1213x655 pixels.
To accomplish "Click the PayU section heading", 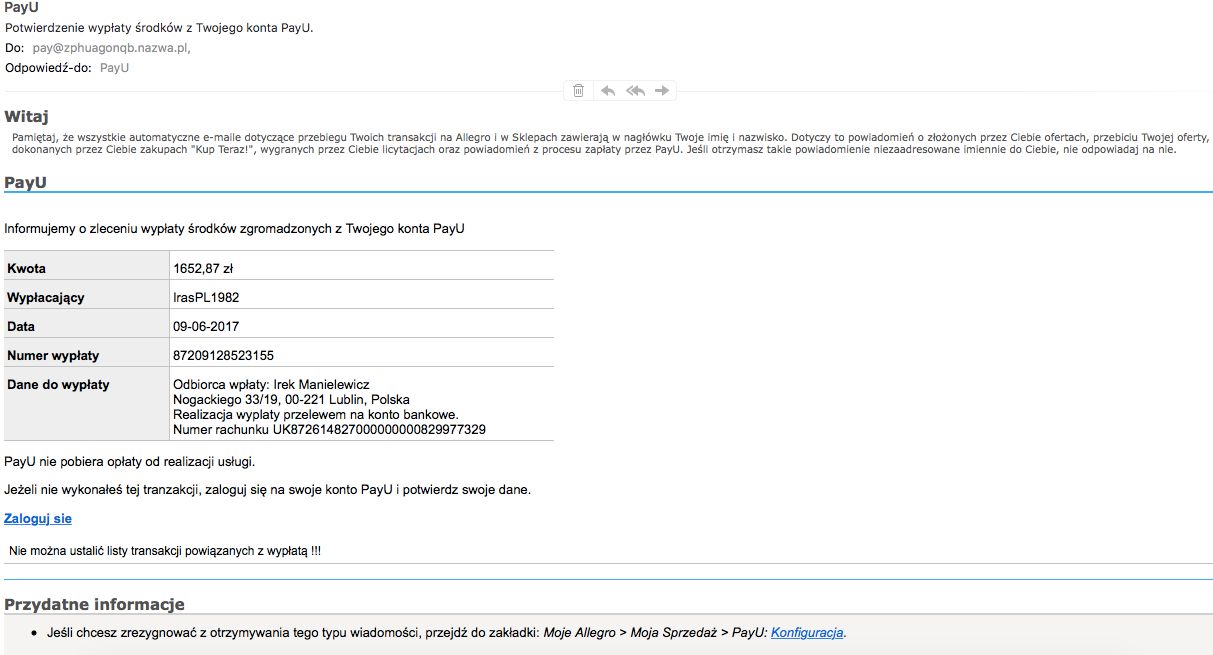I will click(26, 182).
